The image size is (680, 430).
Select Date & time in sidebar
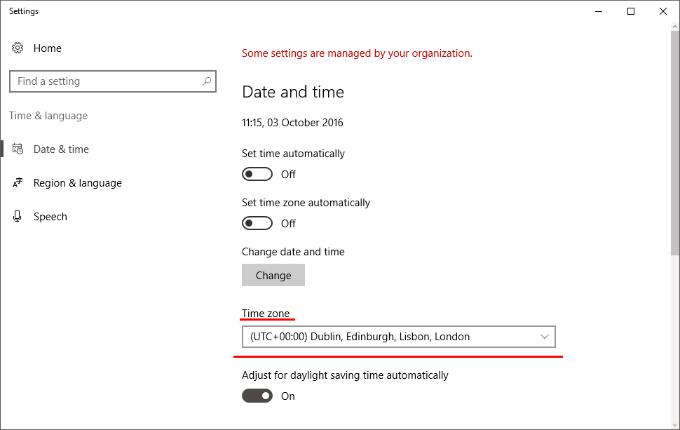(x=61, y=149)
